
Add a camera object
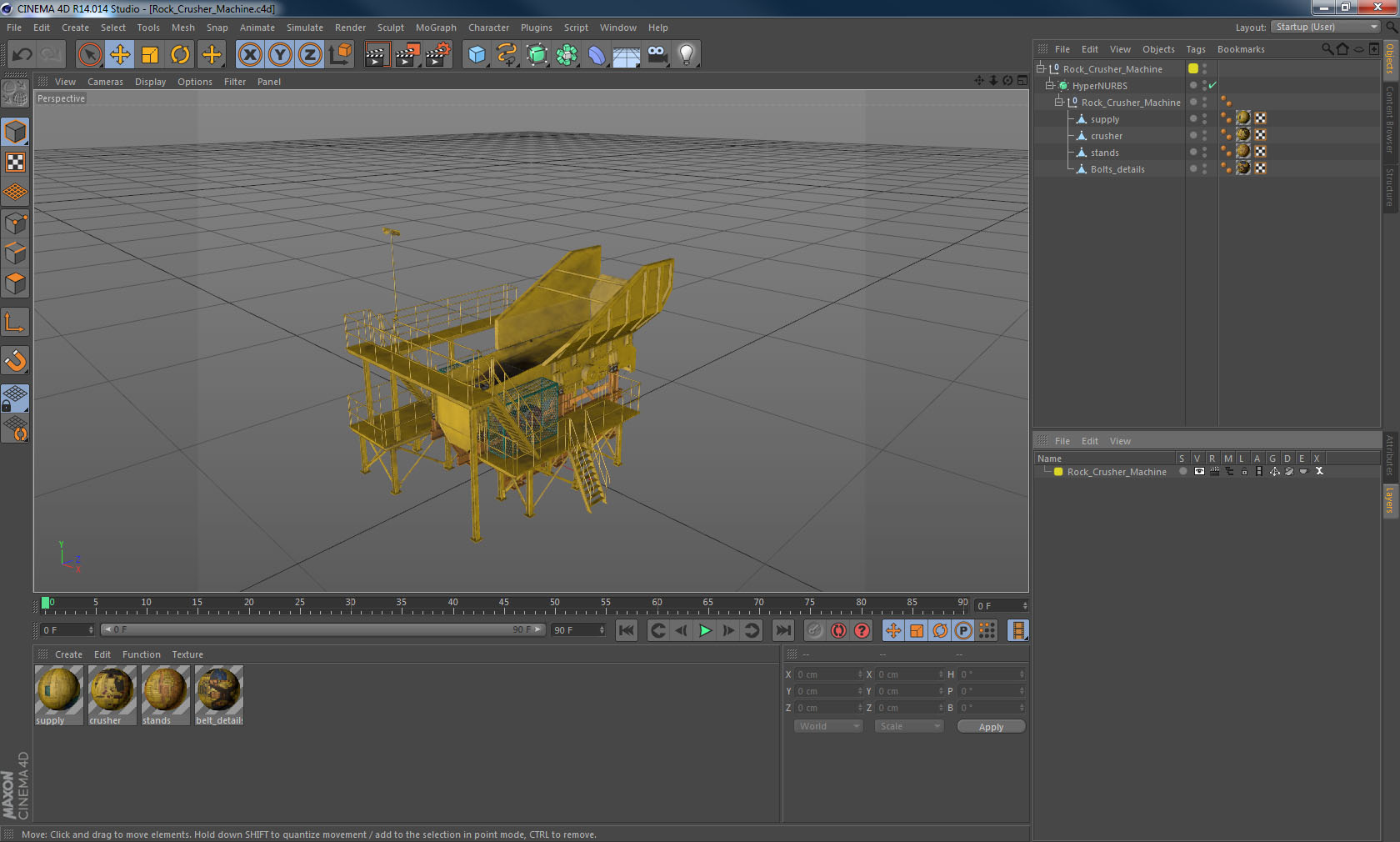(657, 55)
